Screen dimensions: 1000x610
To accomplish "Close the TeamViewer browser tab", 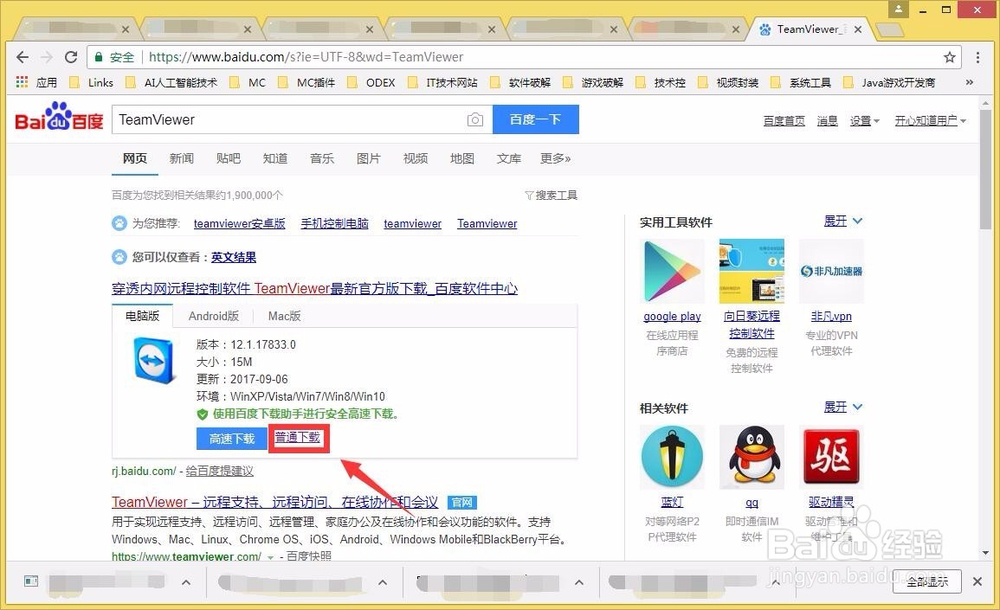I will tap(858, 29).
